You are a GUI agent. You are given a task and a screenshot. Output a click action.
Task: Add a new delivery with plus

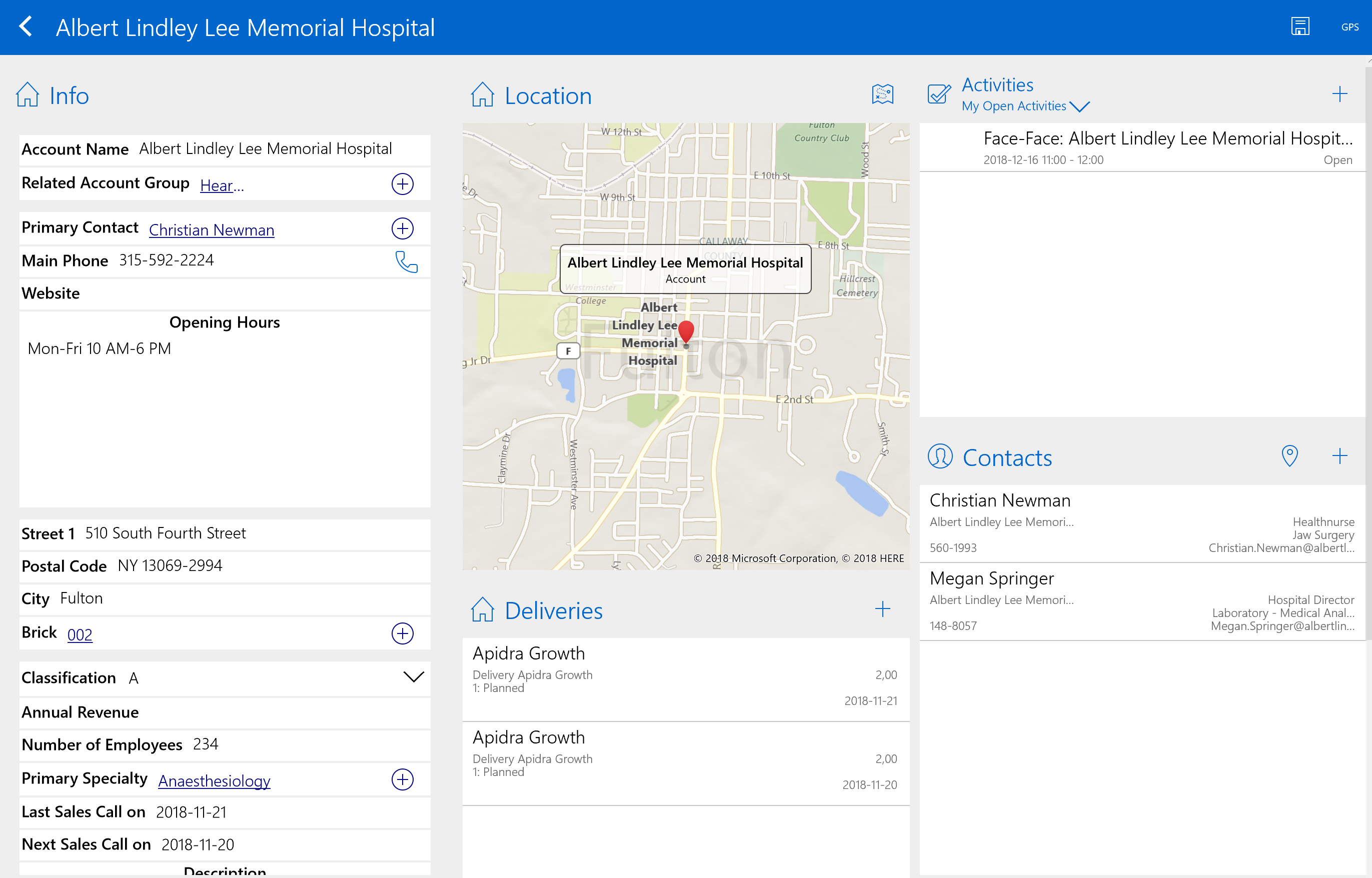click(882, 609)
